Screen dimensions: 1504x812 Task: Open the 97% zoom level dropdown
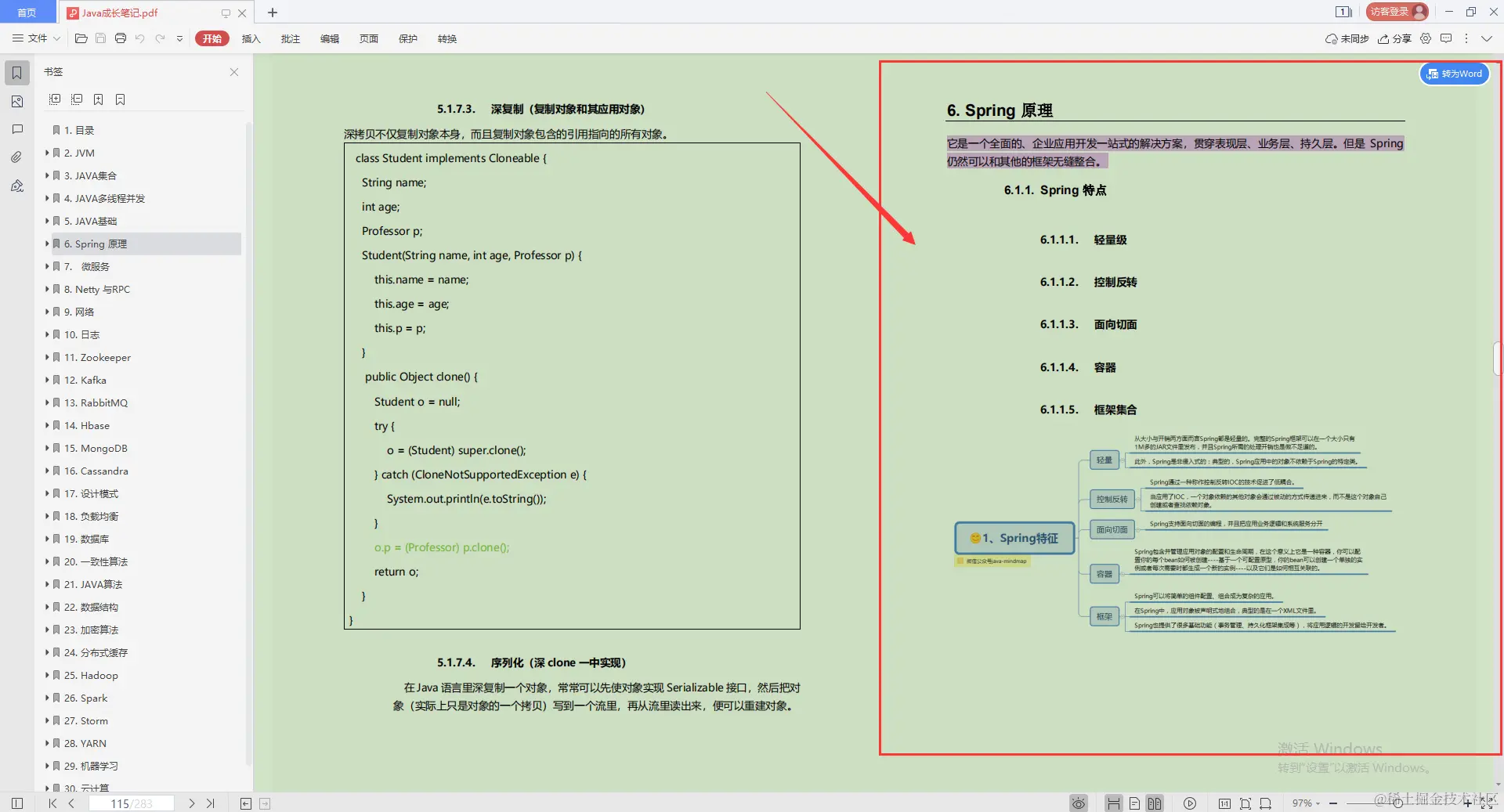(x=1306, y=803)
